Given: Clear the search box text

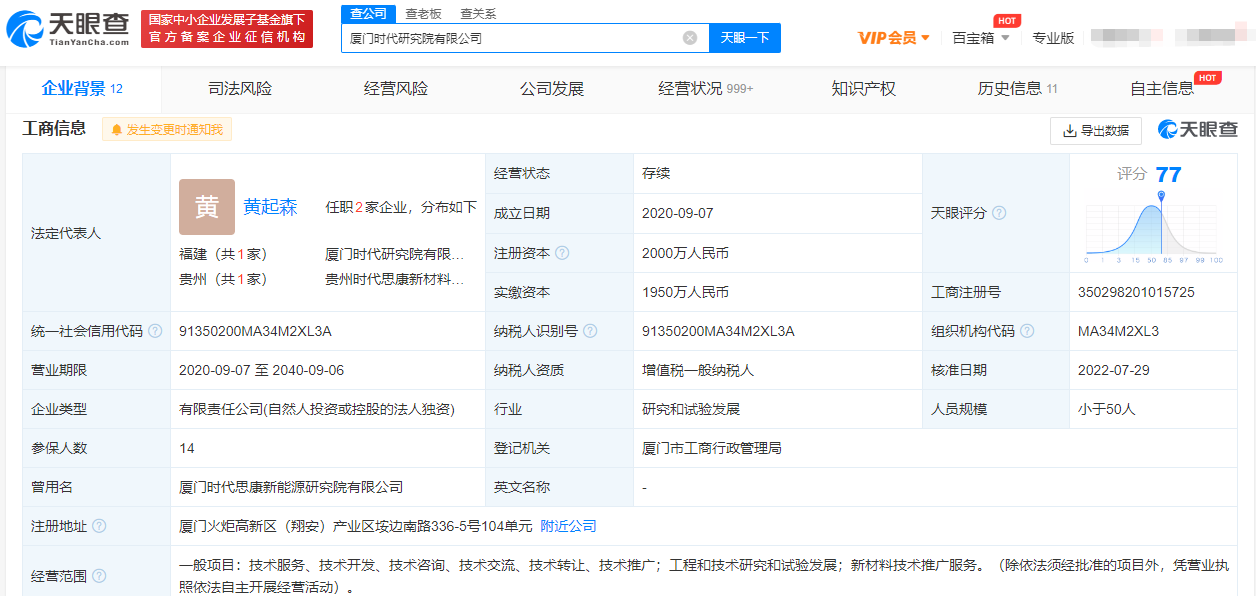Looking at the screenshot, I should [x=690, y=38].
